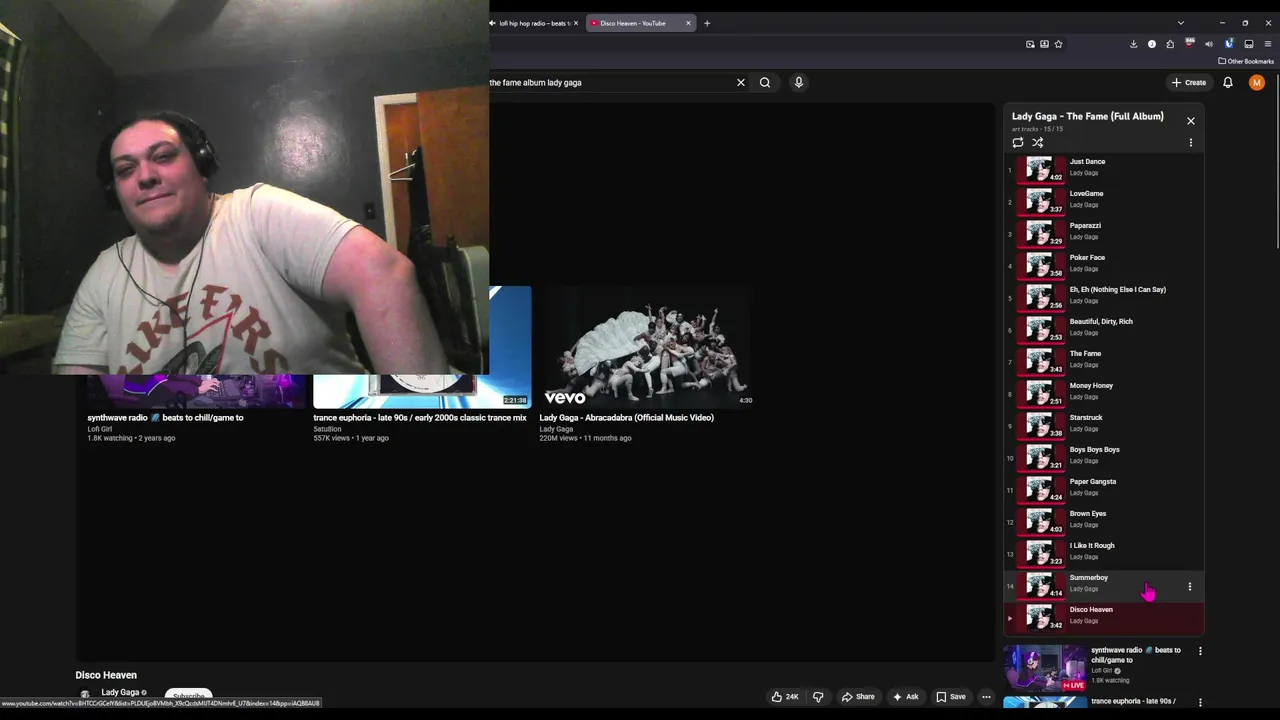This screenshot has width=1280, height=720.
Task: Play Paparazzi from playlist
Action: click(1104, 232)
